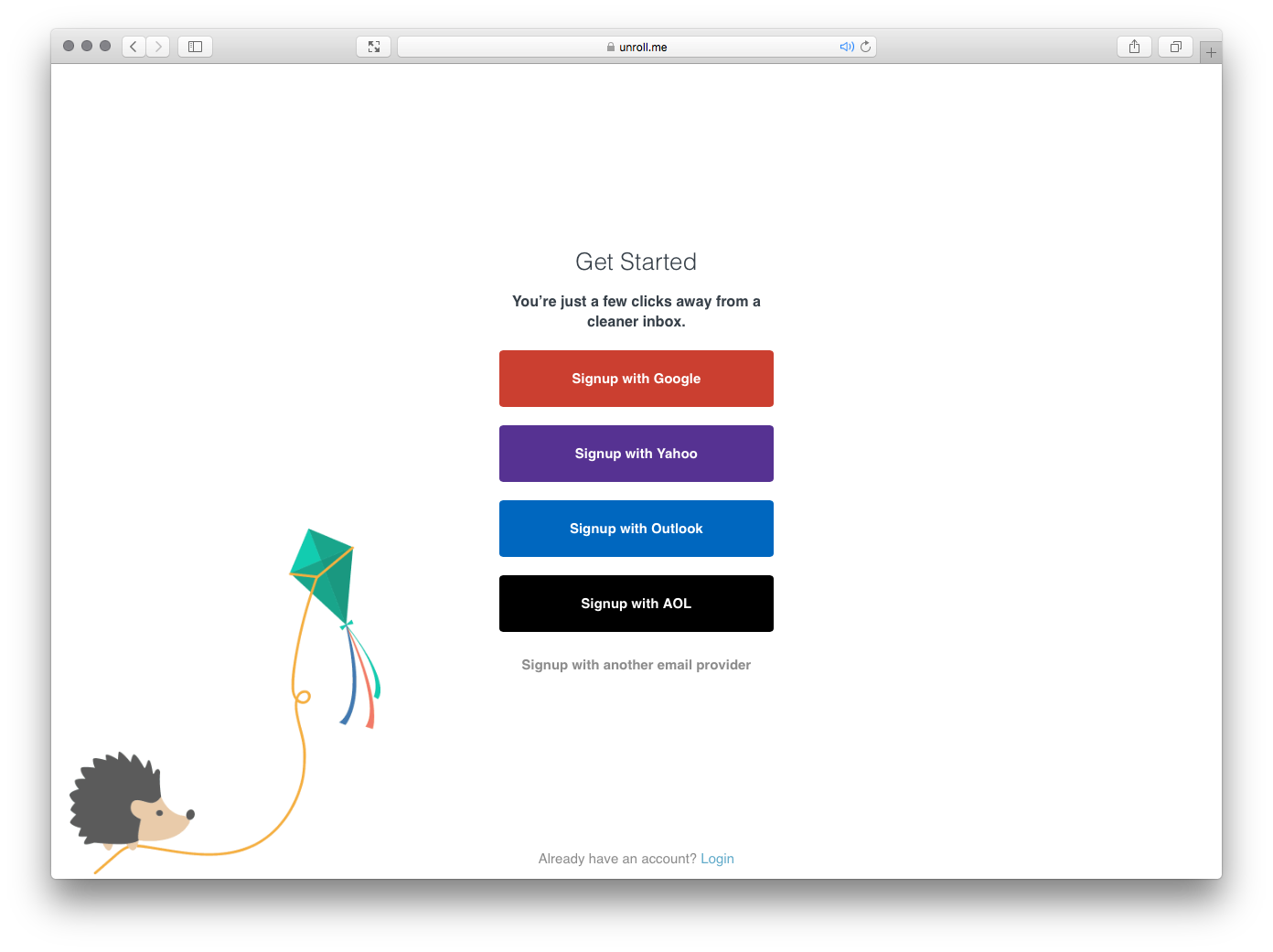Sign up using the Google button
Viewport: 1273px width, 952px height.
pyautogui.click(x=636, y=379)
